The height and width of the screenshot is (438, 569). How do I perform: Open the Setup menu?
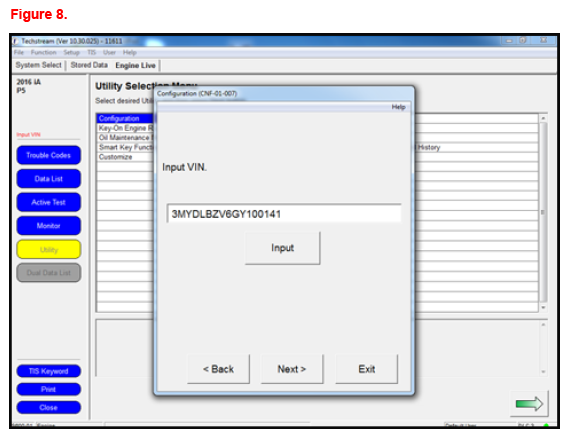[x=71, y=52]
